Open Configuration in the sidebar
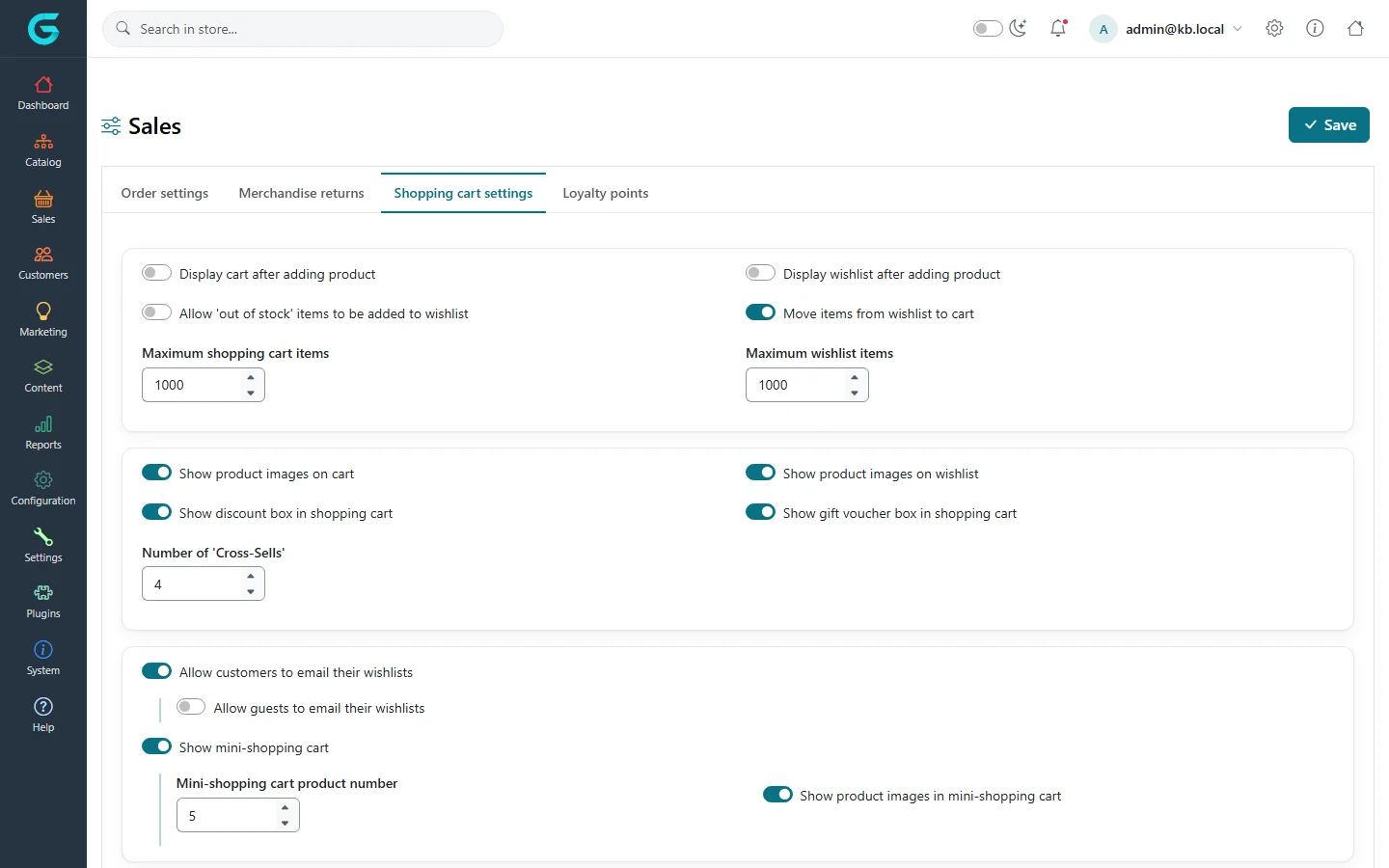The image size is (1389, 868). [x=43, y=489]
